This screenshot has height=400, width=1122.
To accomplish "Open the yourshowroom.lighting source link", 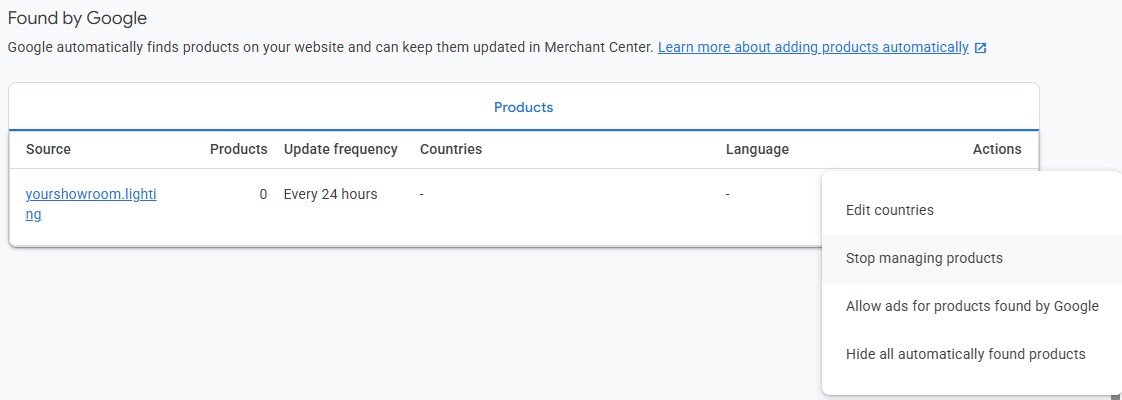I will tap(91, 204).
